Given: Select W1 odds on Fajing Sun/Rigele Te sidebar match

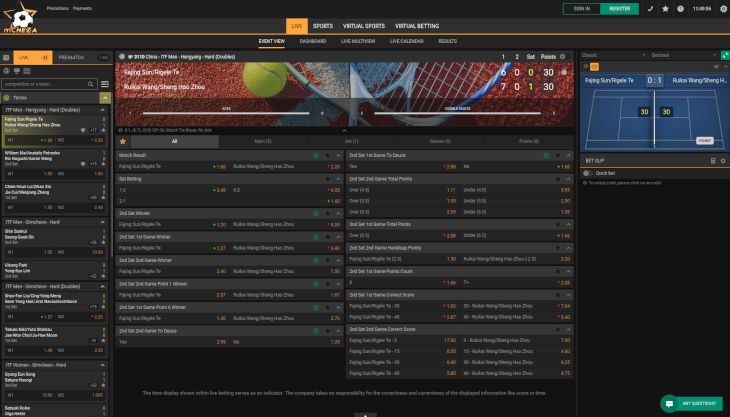Looking at the screenshot, I should click(30, 140).
